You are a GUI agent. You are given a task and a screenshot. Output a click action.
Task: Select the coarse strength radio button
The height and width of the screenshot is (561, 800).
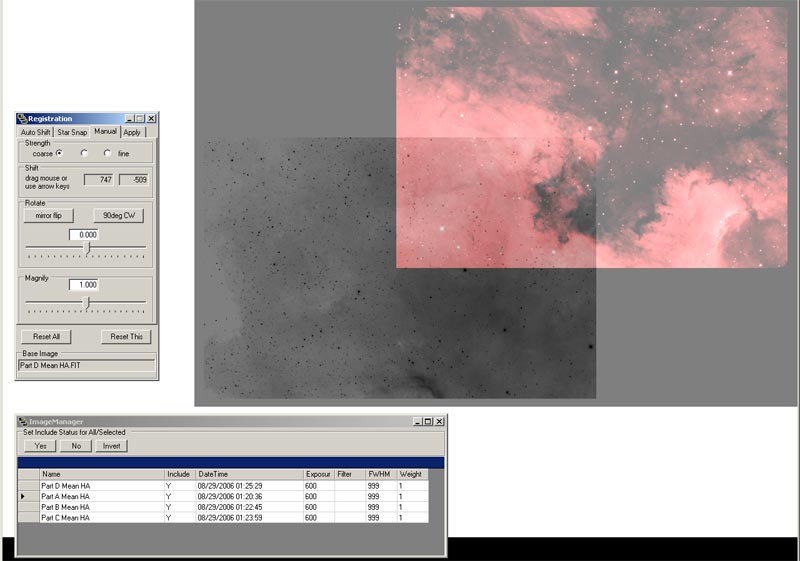pos(59,153)
